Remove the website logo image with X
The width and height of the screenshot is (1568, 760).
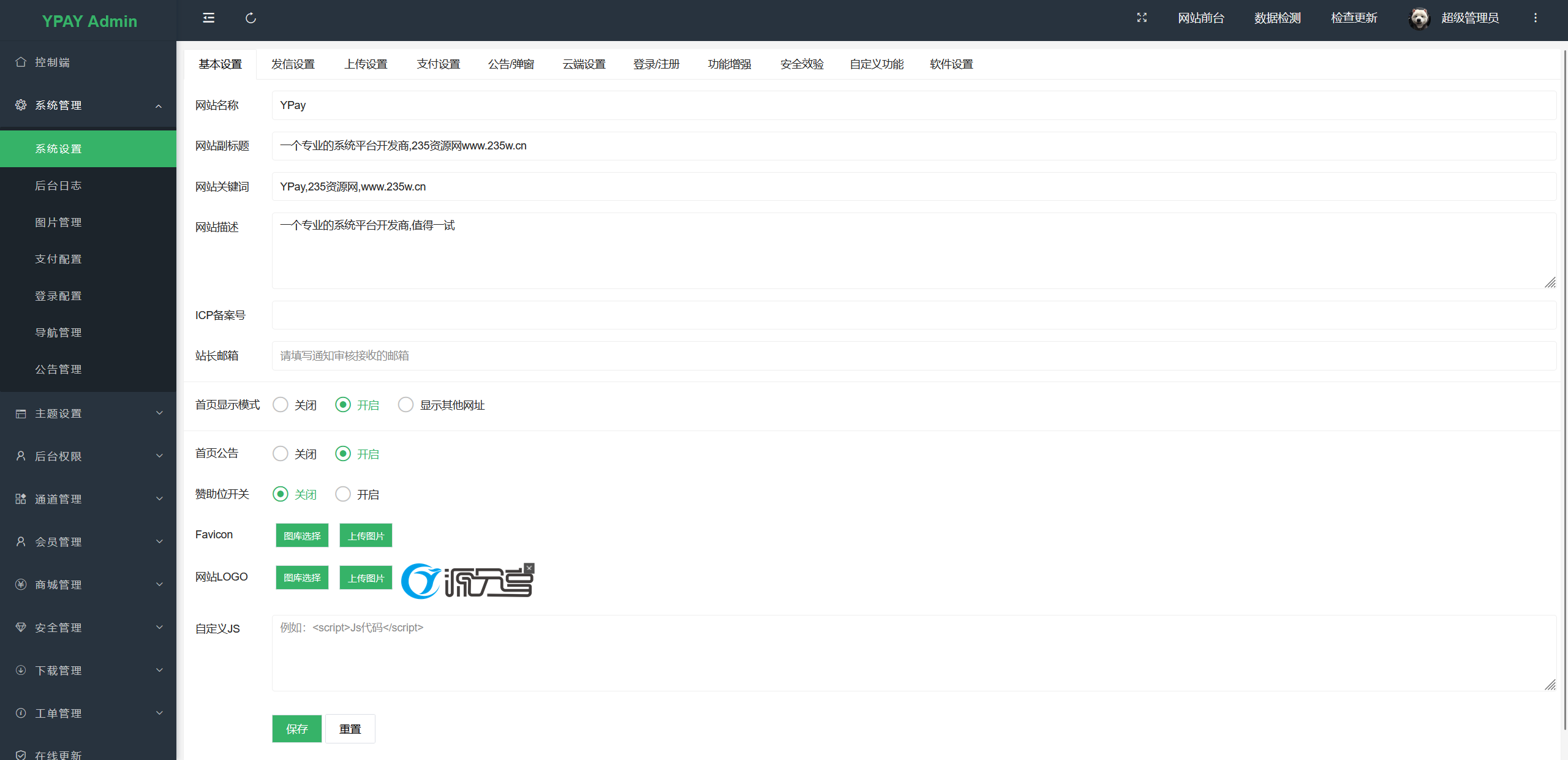point(530,568)
